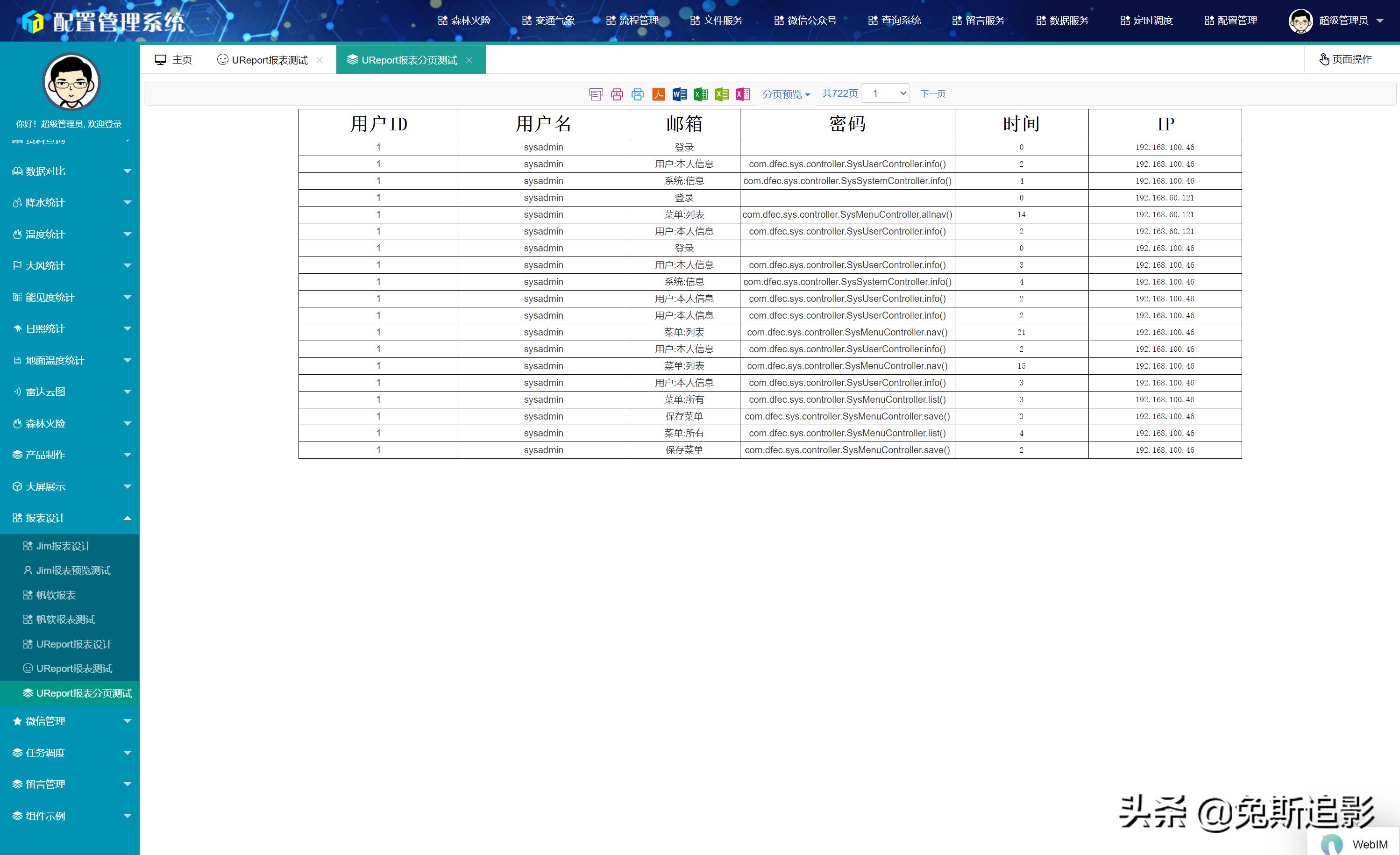Select page 1 in the page number selector
The width and height of the screenshot is (1400, 855).
click(885, 93)
